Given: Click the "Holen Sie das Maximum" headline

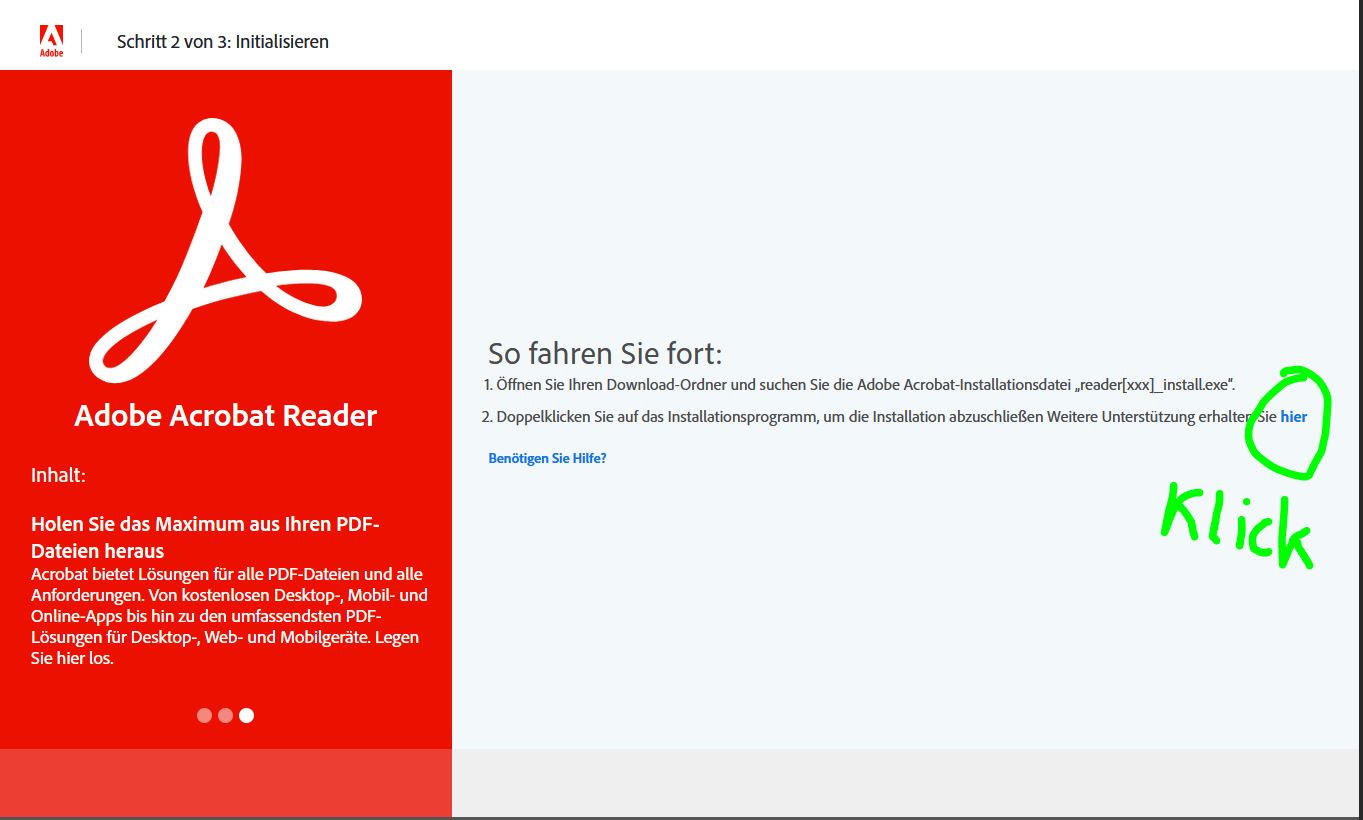Looking at the screenshot, I should coord(205,524).
